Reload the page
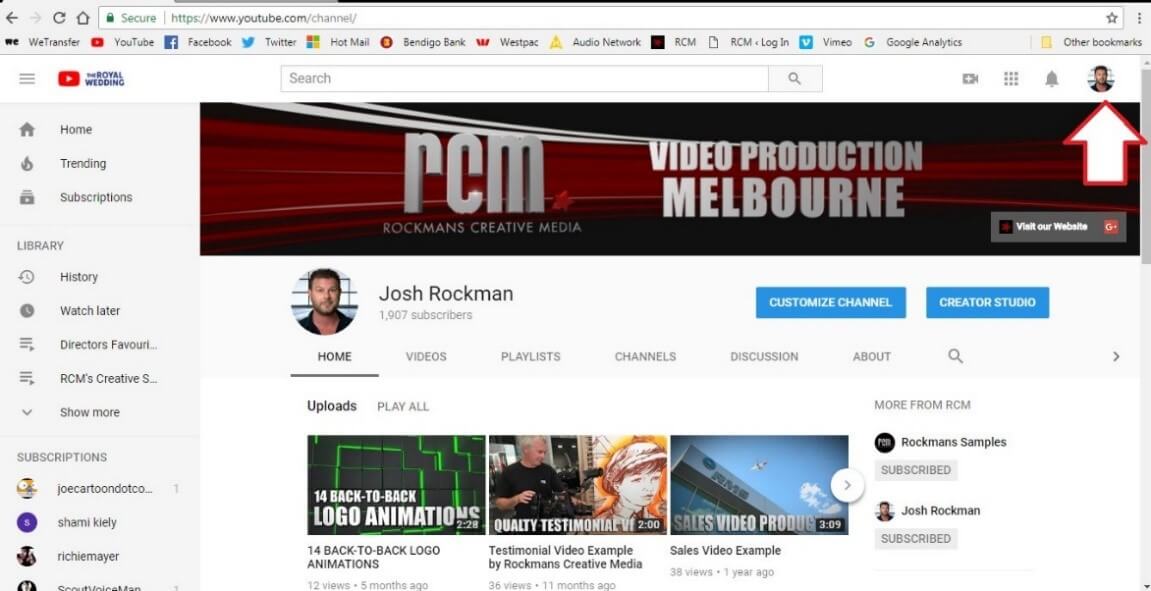Viewport: 1151px width, 591px height. pos(59,18)
